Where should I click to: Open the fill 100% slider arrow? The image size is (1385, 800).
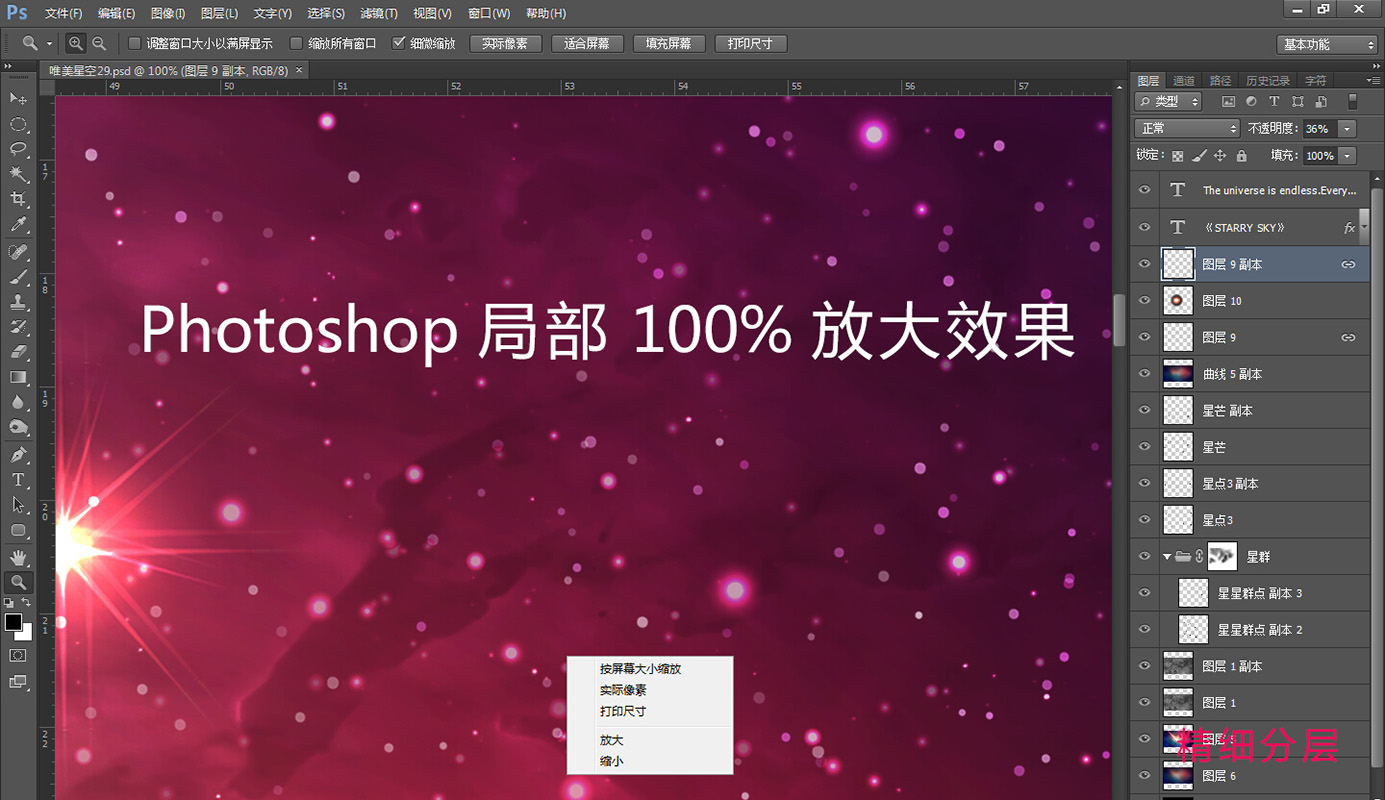click(x=1348, y=156)
